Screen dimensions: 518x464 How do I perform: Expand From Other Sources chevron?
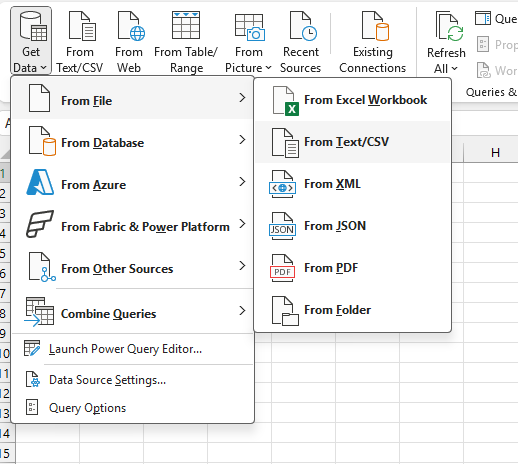coord(242,266)
